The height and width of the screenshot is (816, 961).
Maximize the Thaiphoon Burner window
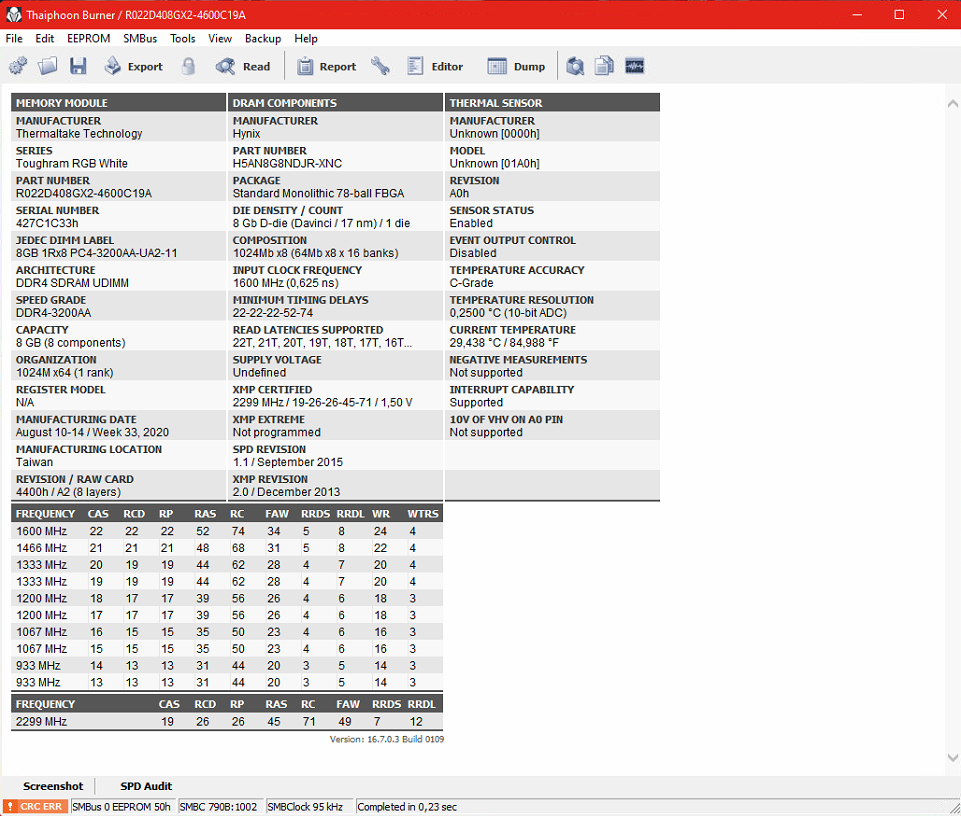(x=899, y=15)
